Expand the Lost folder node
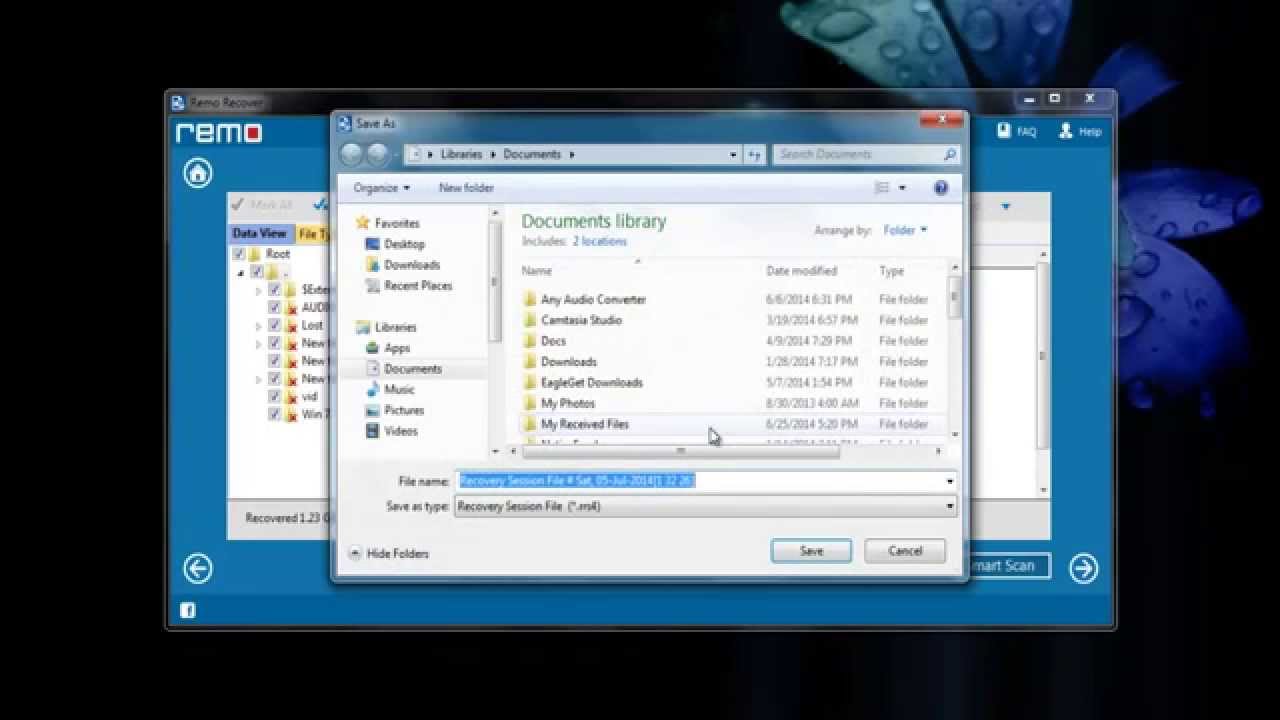The image size is (1280, 720). [x=258, y=326]
